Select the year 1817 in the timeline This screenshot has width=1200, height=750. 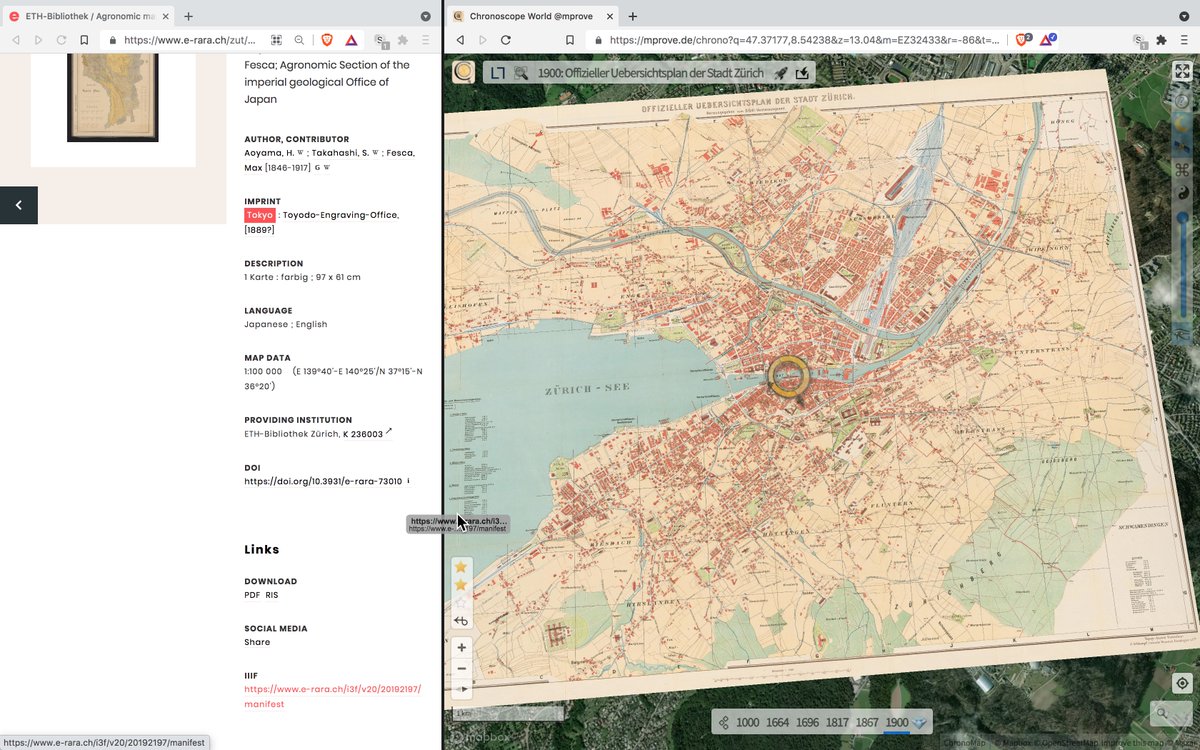click(837, 722)
